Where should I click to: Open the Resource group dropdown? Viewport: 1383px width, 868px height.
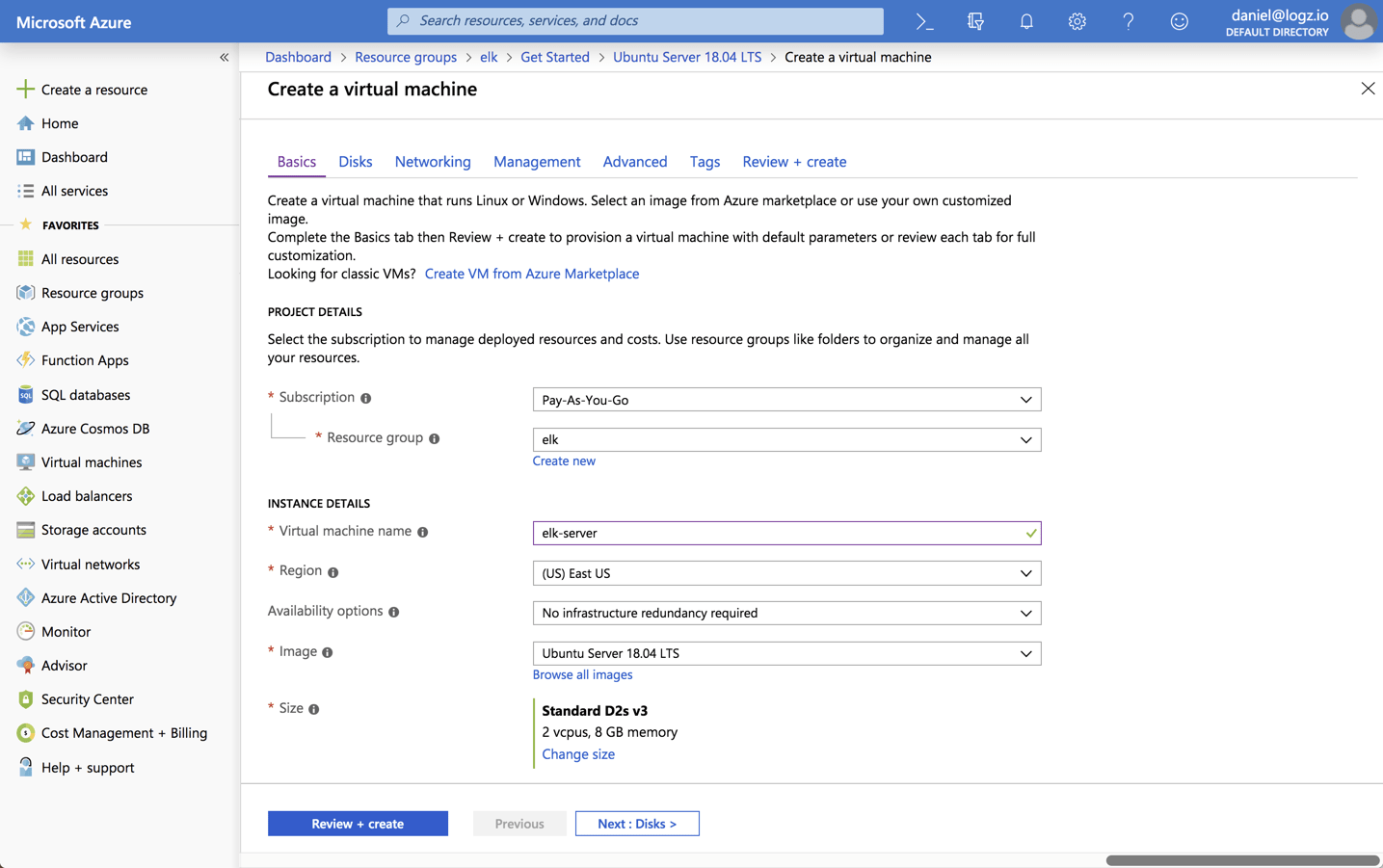[786, 439]
